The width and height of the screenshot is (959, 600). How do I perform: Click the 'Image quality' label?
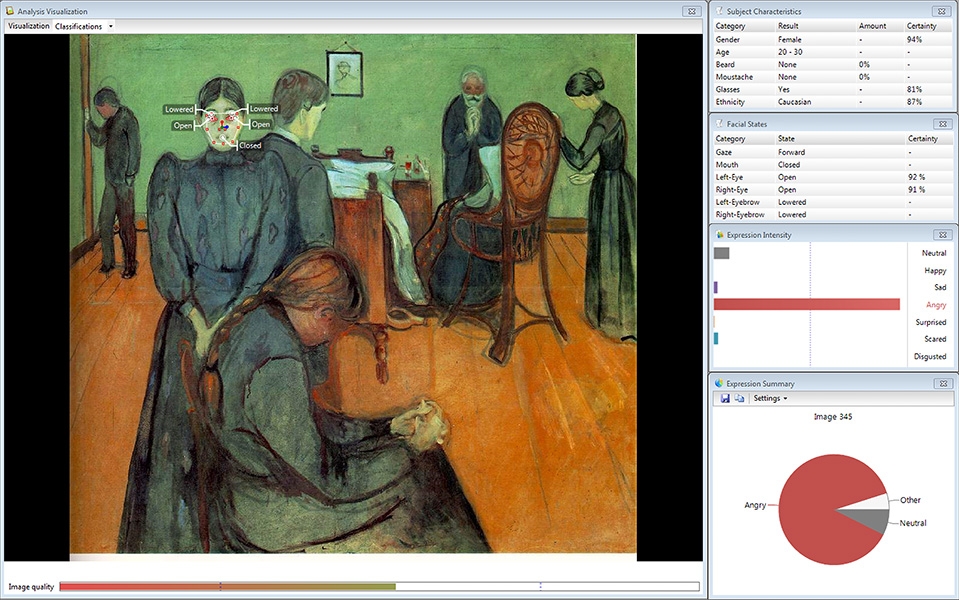(31, 587)
